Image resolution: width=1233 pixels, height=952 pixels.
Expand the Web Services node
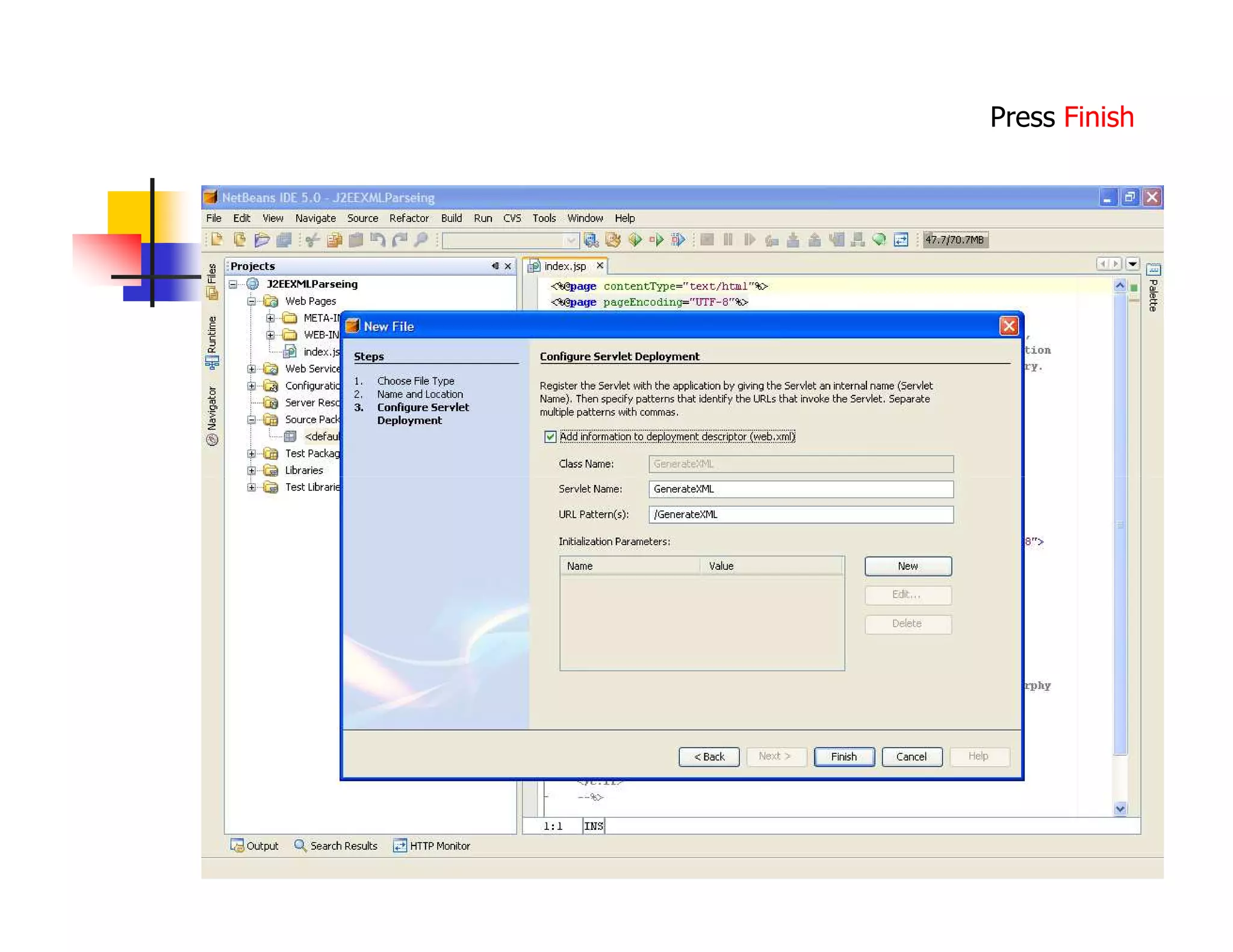coord(252,369)
